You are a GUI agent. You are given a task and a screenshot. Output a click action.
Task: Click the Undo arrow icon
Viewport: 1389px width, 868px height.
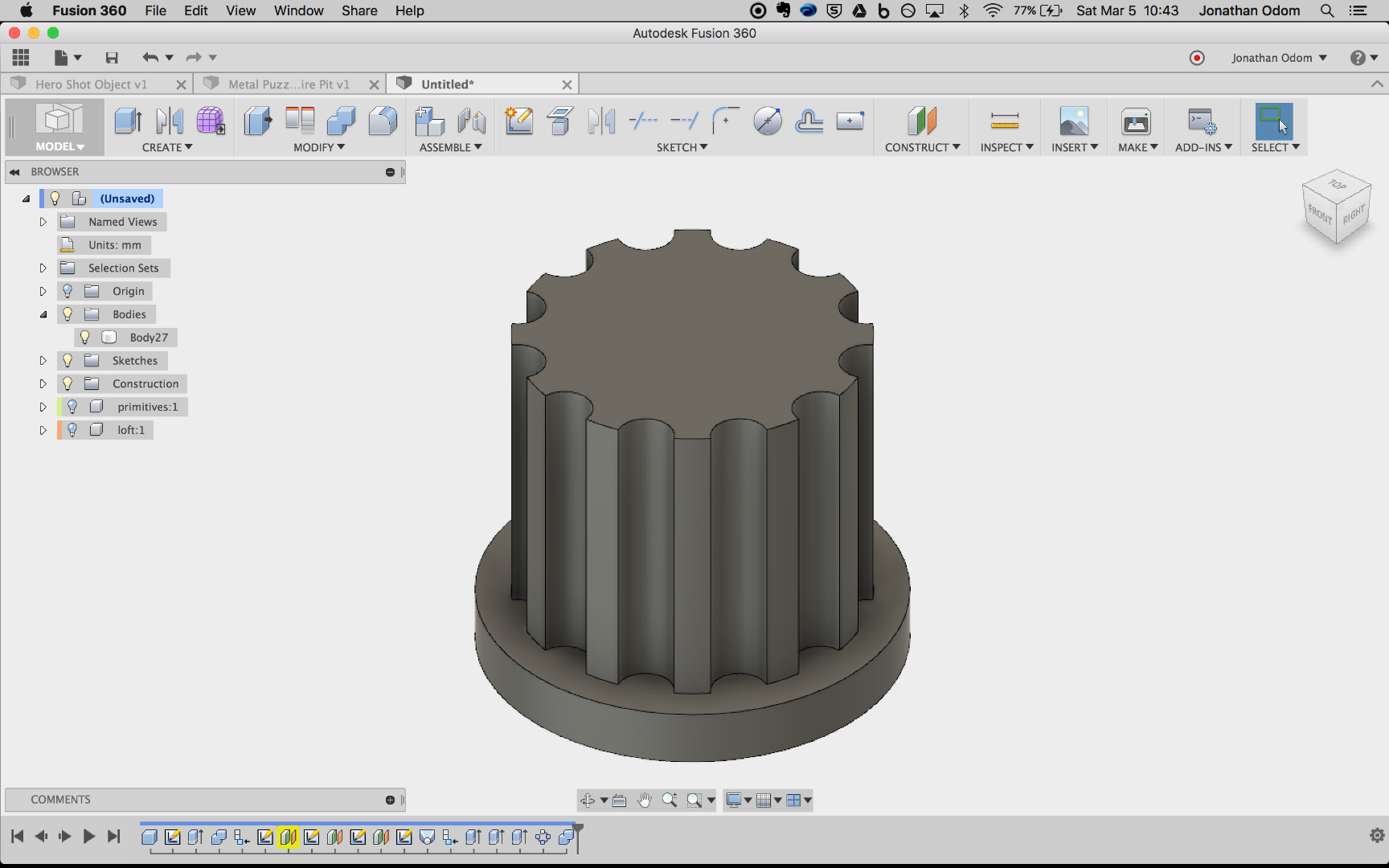150,58
